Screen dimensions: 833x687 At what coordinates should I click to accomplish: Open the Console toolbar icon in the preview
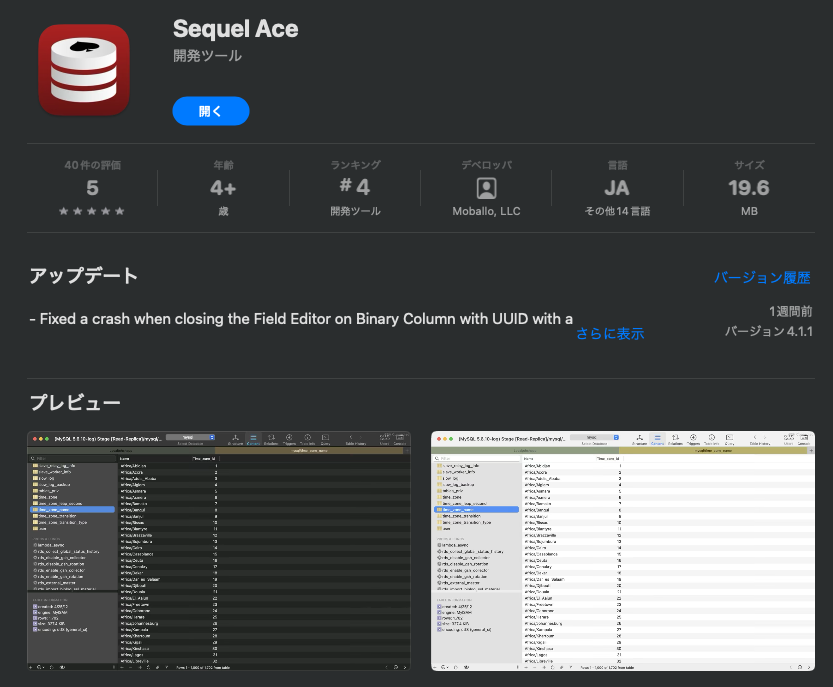click(397, 437)
